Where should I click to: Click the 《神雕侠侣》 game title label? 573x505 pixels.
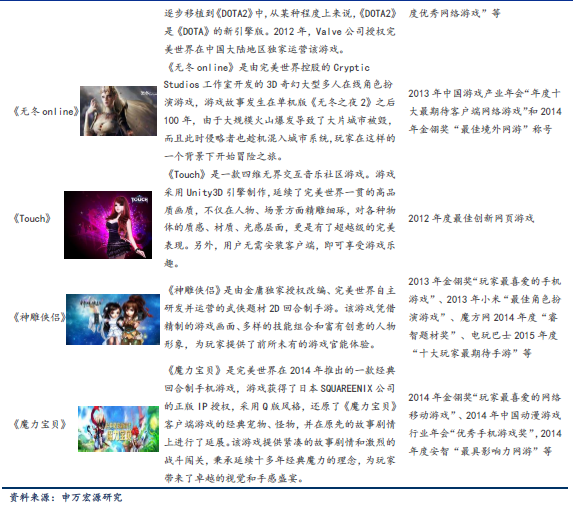[39, 317]
